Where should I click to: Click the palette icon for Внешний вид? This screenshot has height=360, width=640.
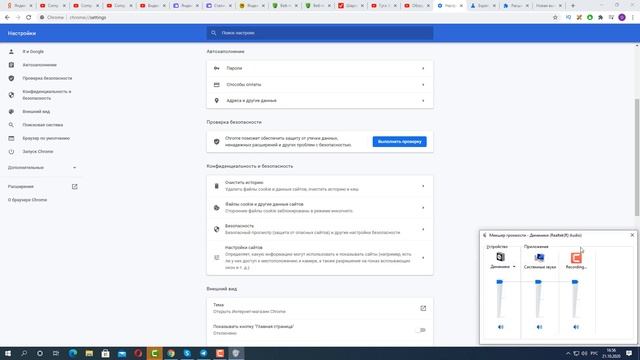tap(11, 111)
